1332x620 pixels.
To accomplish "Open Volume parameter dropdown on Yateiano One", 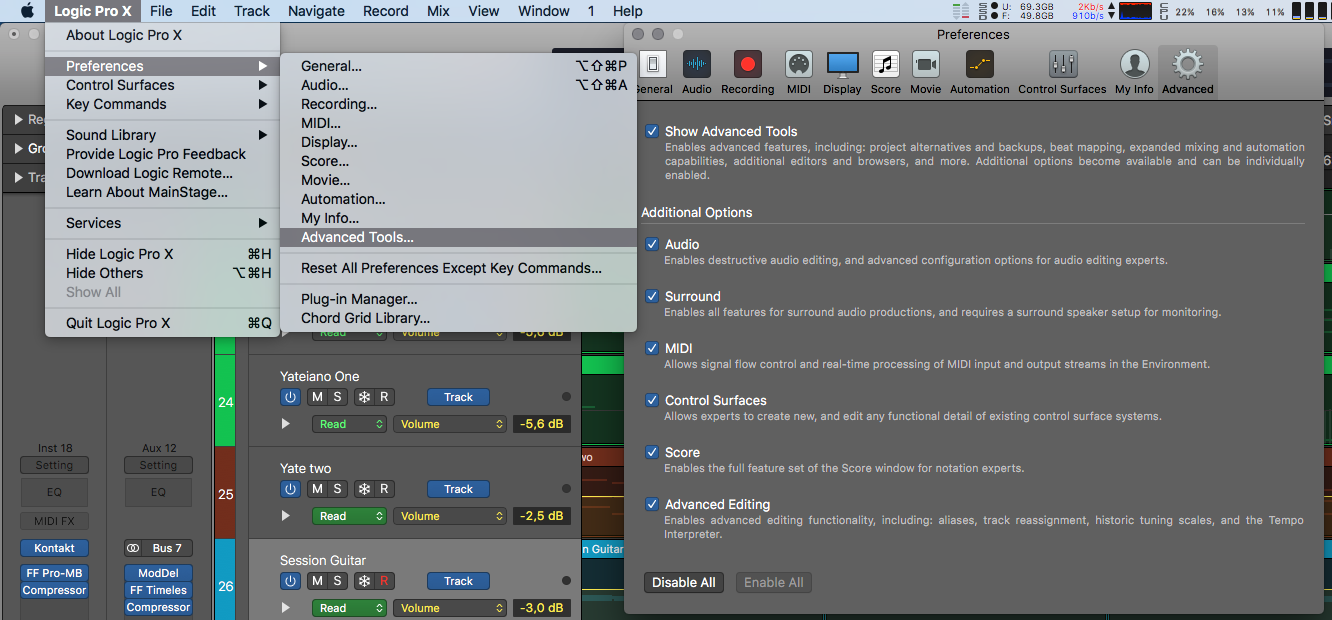I will (450, 424).
